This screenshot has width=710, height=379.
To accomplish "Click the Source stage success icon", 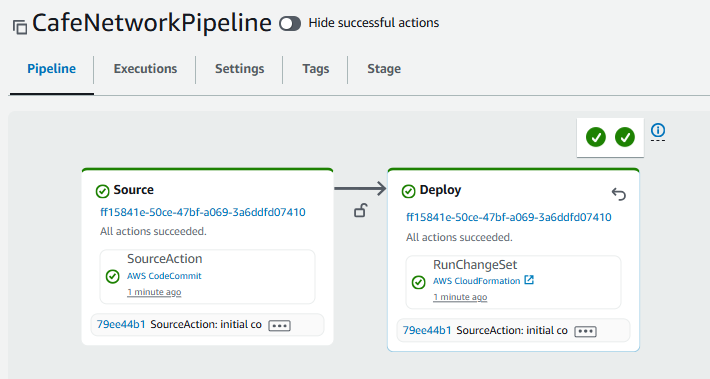I will [102, 191].
